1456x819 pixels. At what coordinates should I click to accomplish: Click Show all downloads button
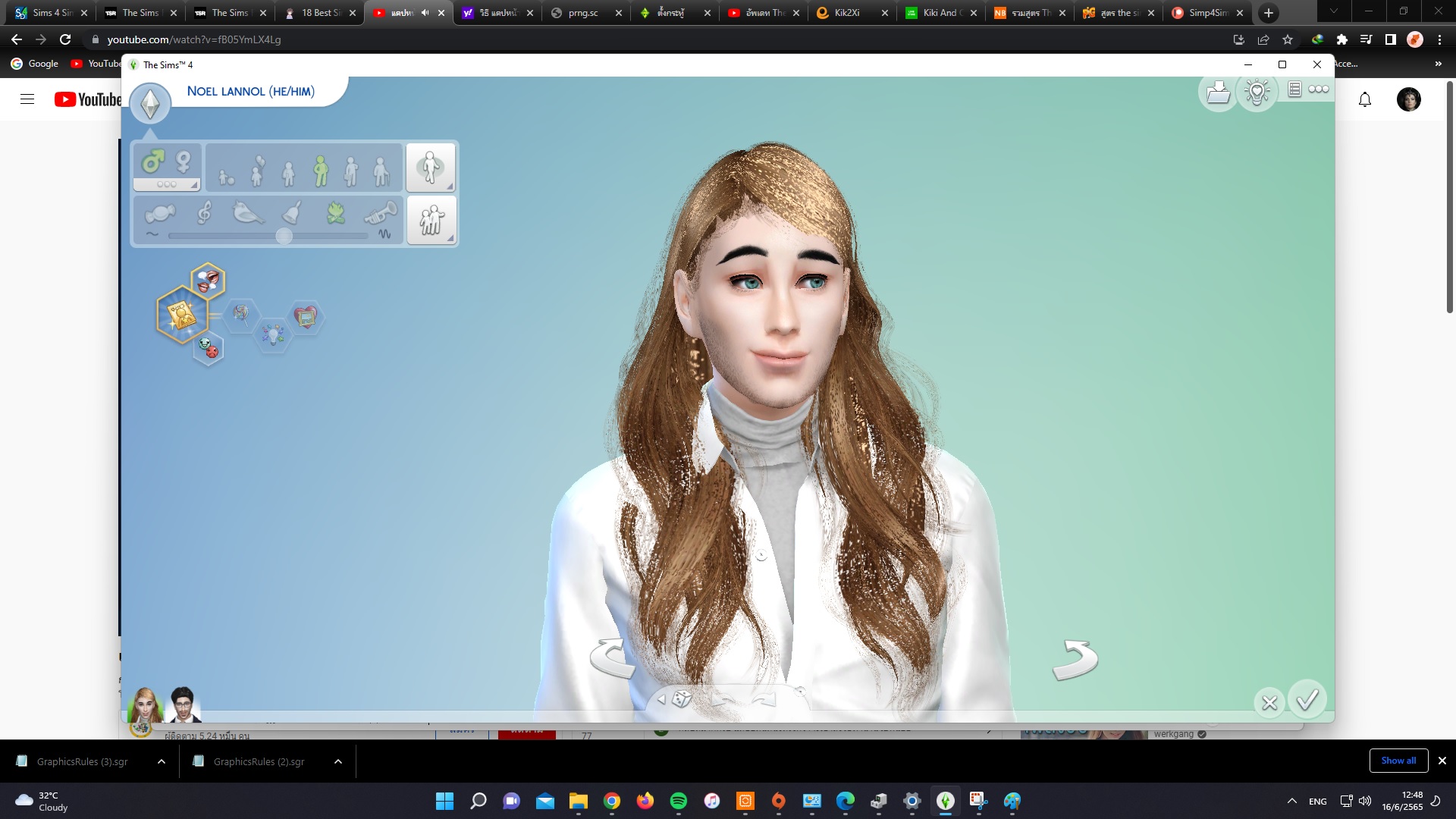pyautogui.click(x=1398, y=761)
